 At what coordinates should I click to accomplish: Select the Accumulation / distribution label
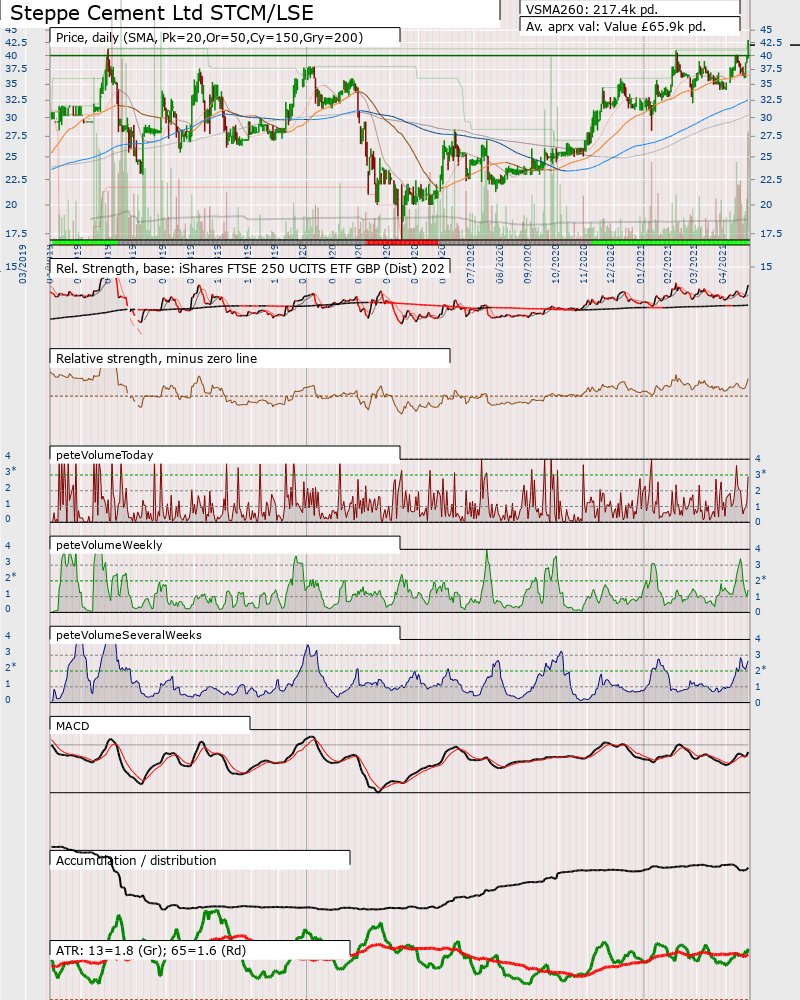136,860
